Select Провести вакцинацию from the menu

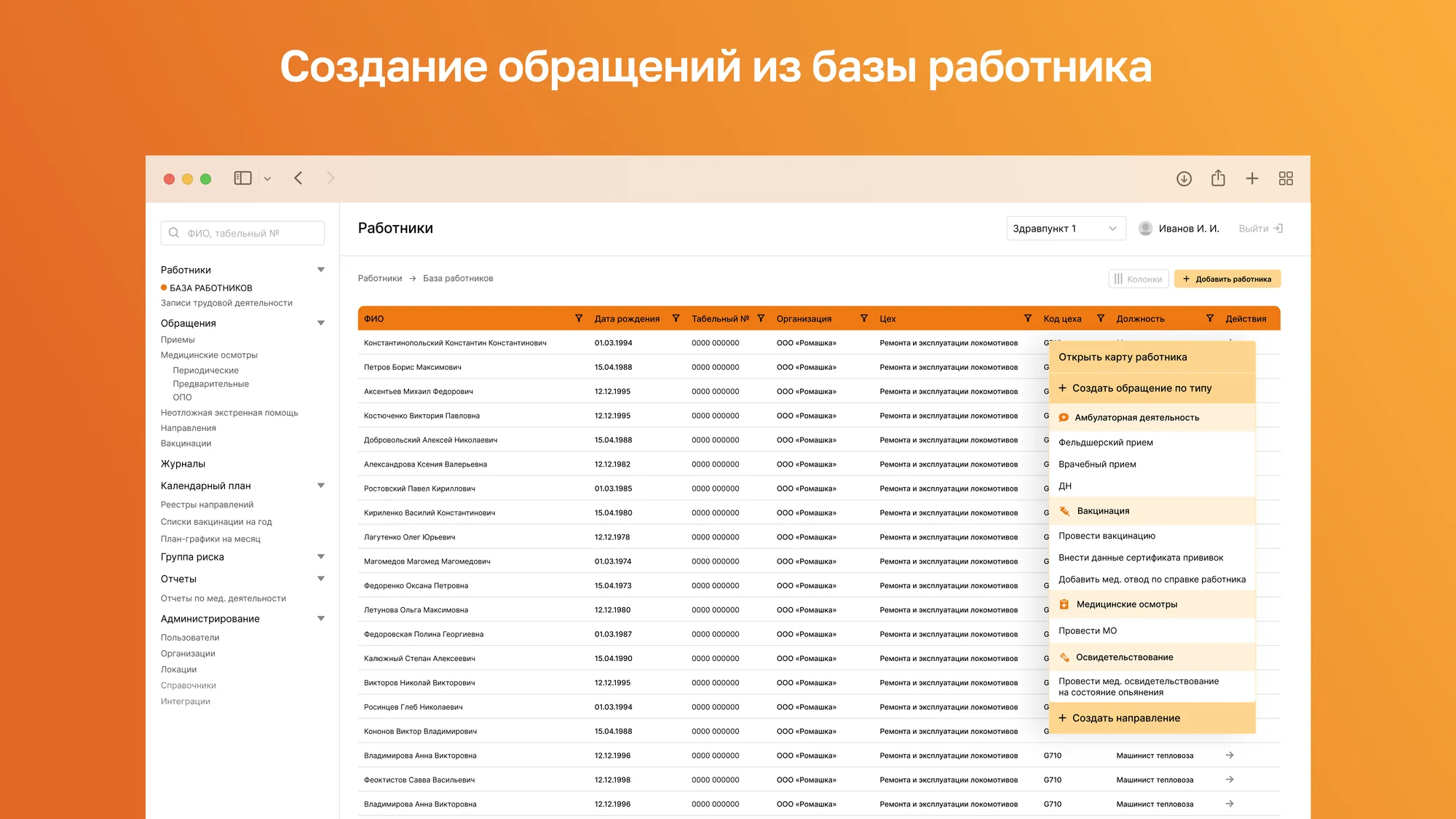(1107, 536)
